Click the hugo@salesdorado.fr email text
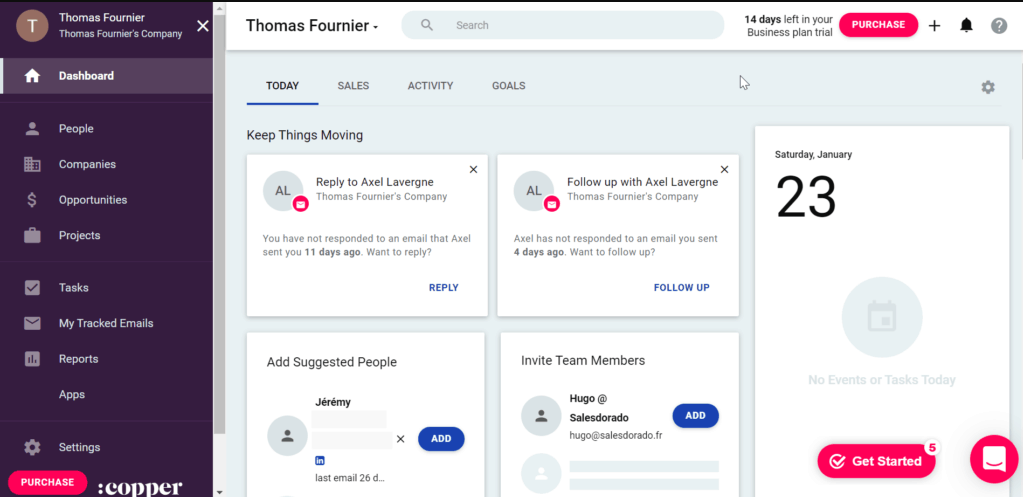Screen dimensions: 1023x497 pyautogui.click(x=616, y=435)
